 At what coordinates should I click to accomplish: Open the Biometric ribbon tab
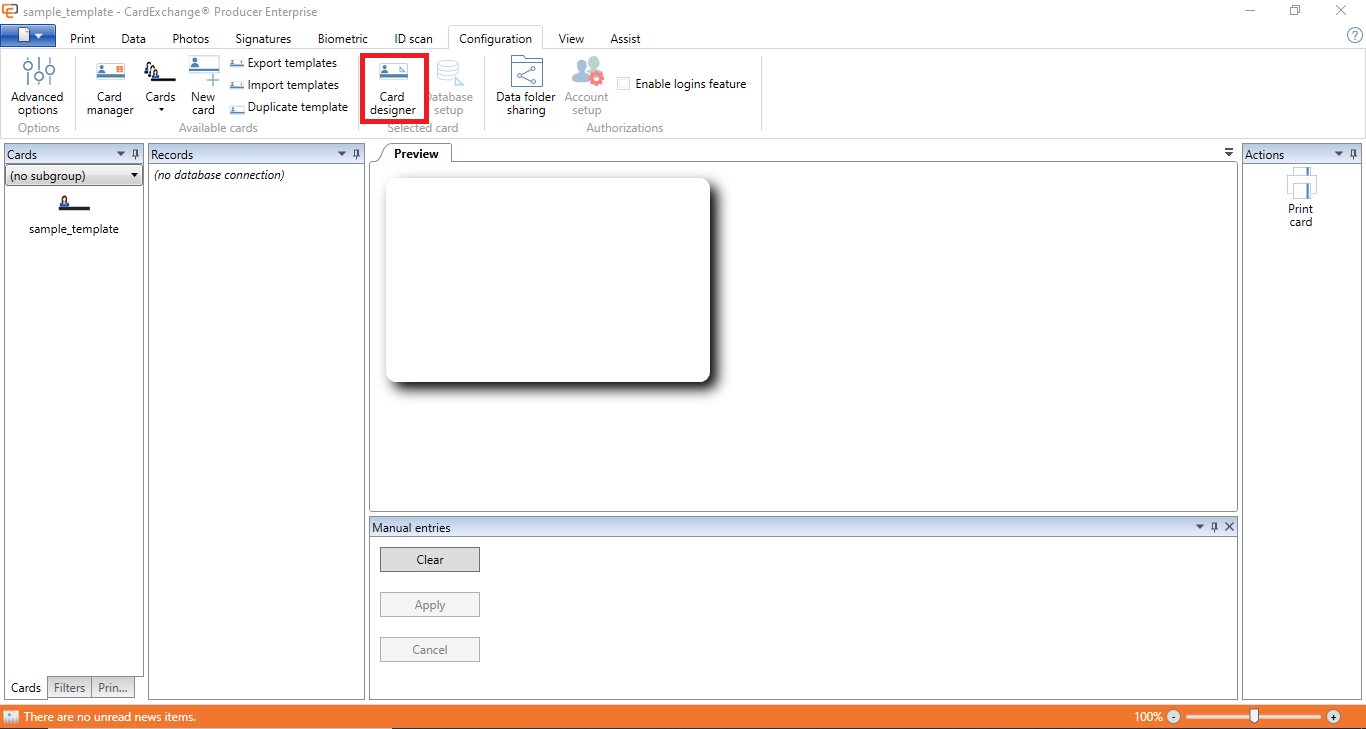tap(343, 39)
